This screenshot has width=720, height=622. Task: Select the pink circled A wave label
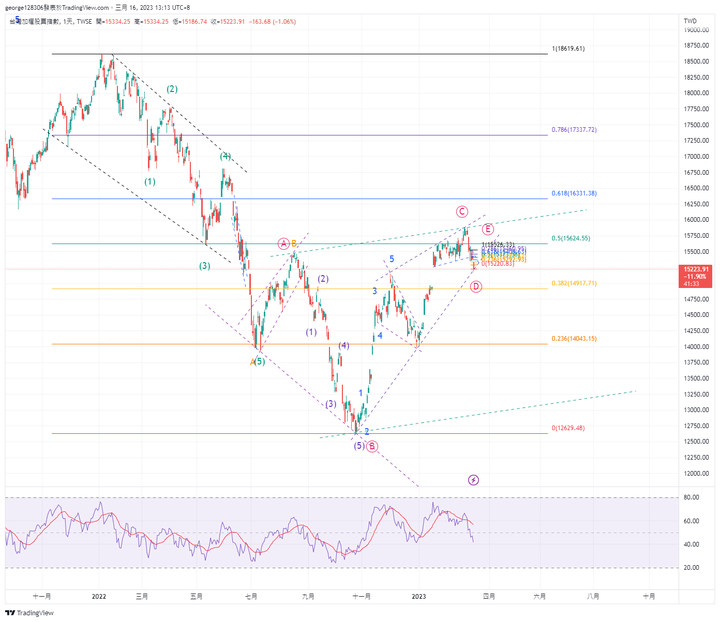pyautogui.click(x=283, y=243)
